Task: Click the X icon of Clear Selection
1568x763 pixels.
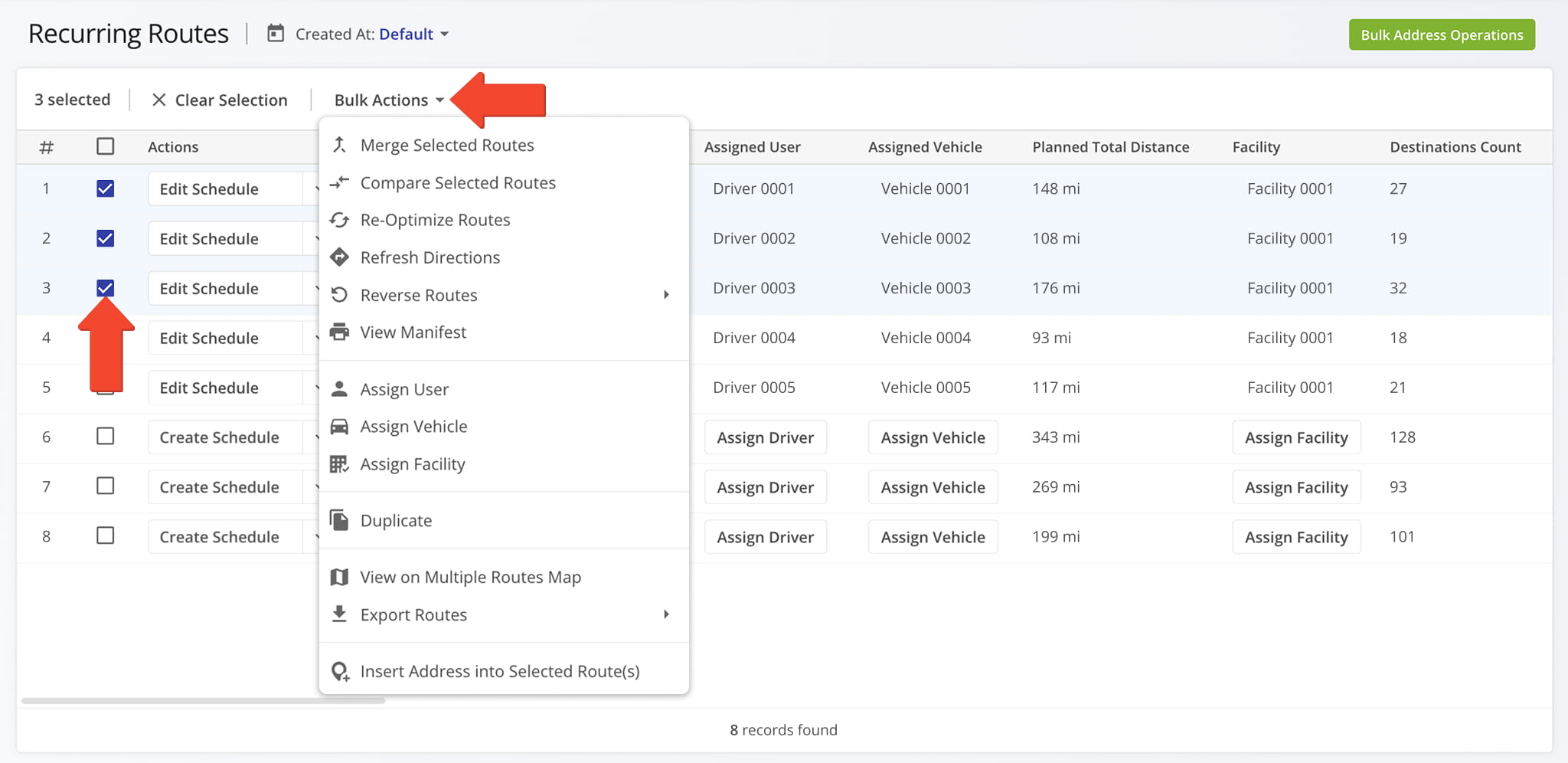Action: coord(158,100)
